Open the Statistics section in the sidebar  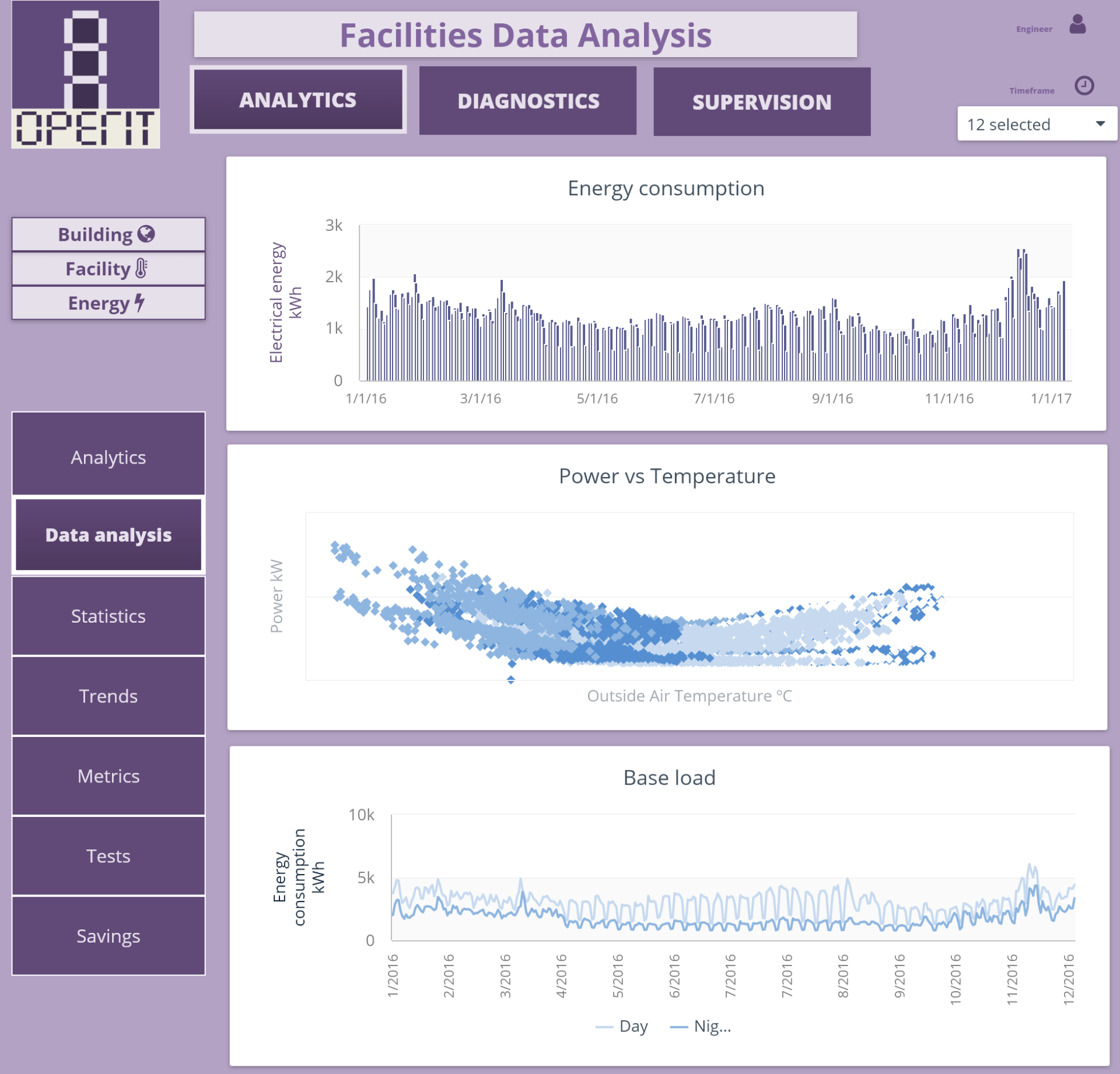pyautogui.click(x=108, y=616)
